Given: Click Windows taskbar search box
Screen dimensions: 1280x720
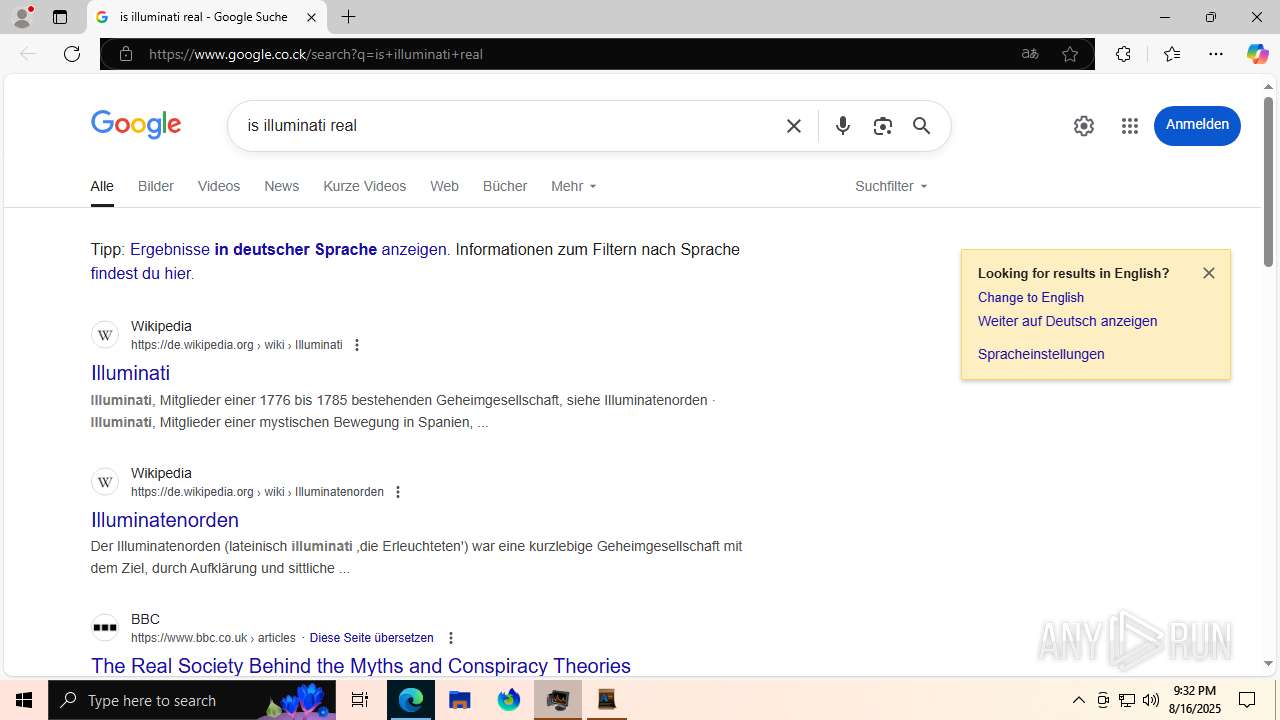Looking at the screenshot, I should 192,700.
